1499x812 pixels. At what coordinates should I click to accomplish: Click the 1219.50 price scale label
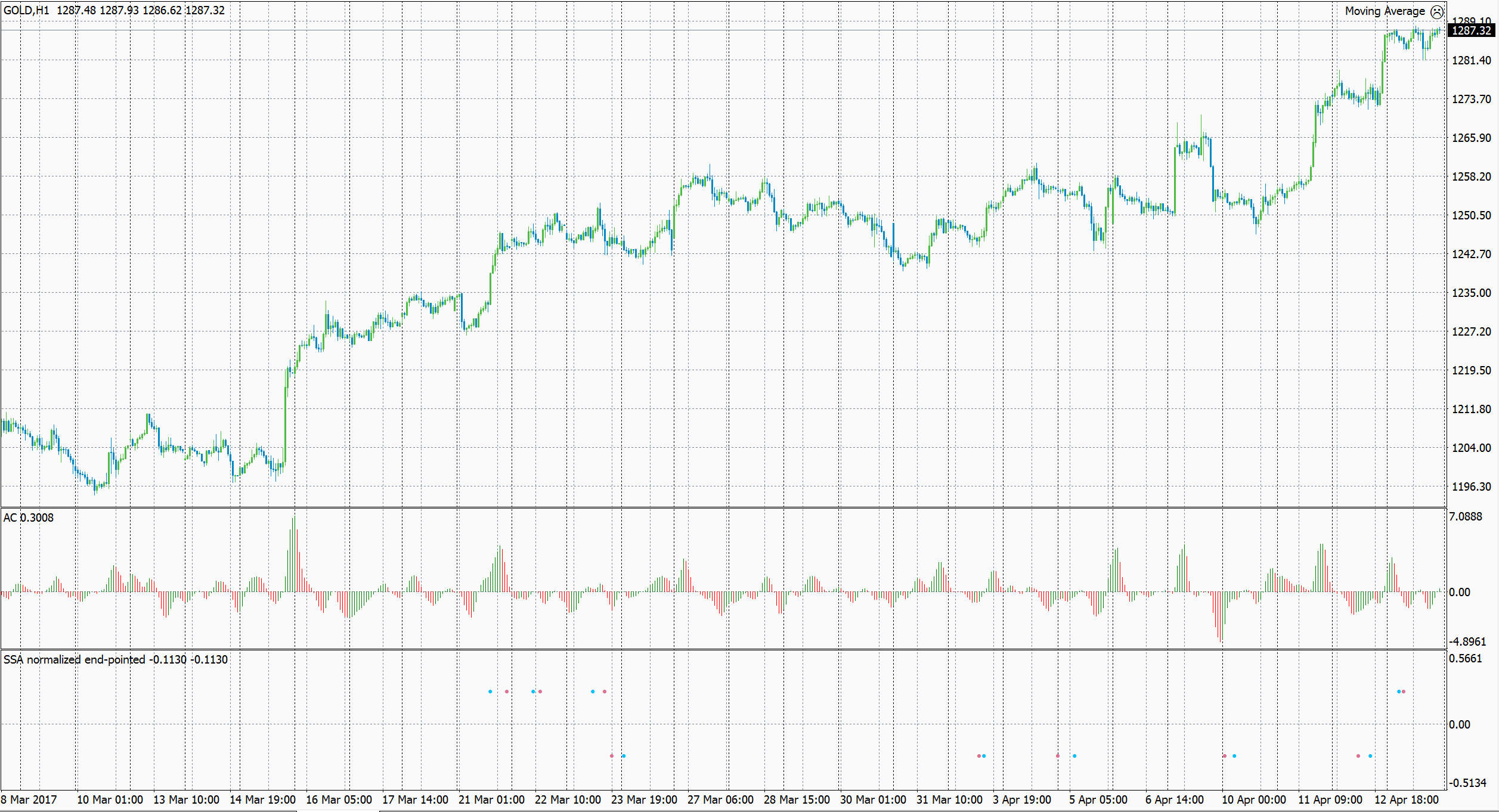click(1471, 370)
